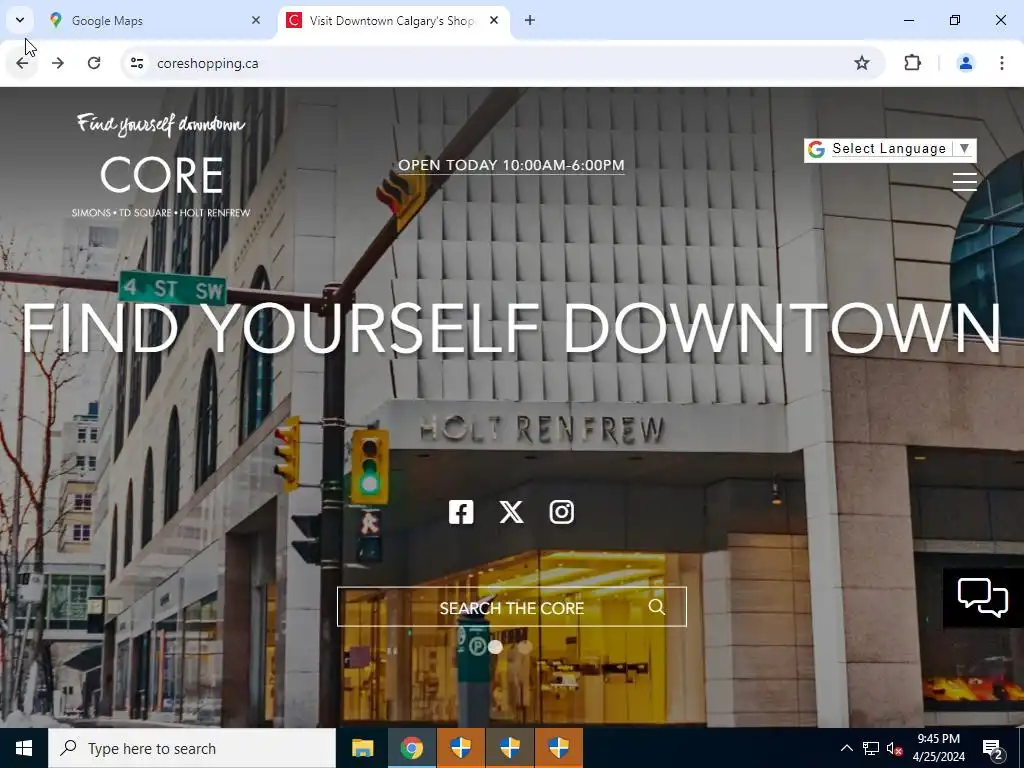Click the magnifier in Search the Core box
1024x768 pixels.
656,607
